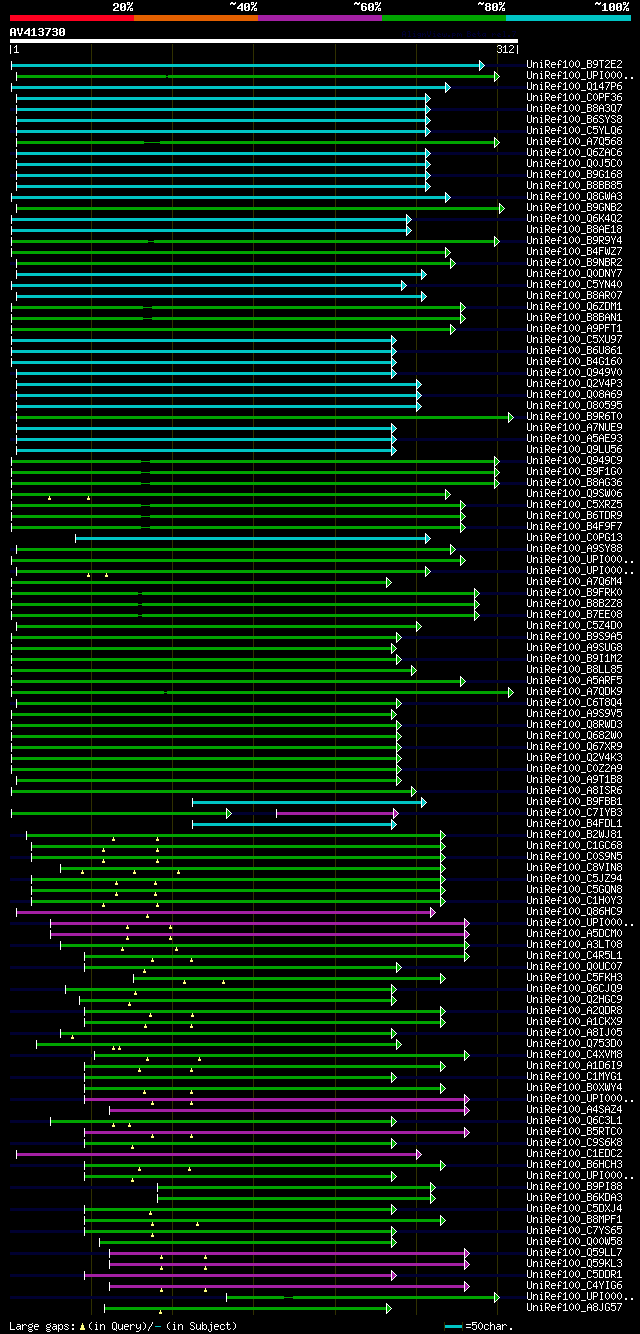The width and height of the screenshot is (640, 1334).
Task: Click the UniRef100_Q2V4P3 label
Action: tap(575, 384)
